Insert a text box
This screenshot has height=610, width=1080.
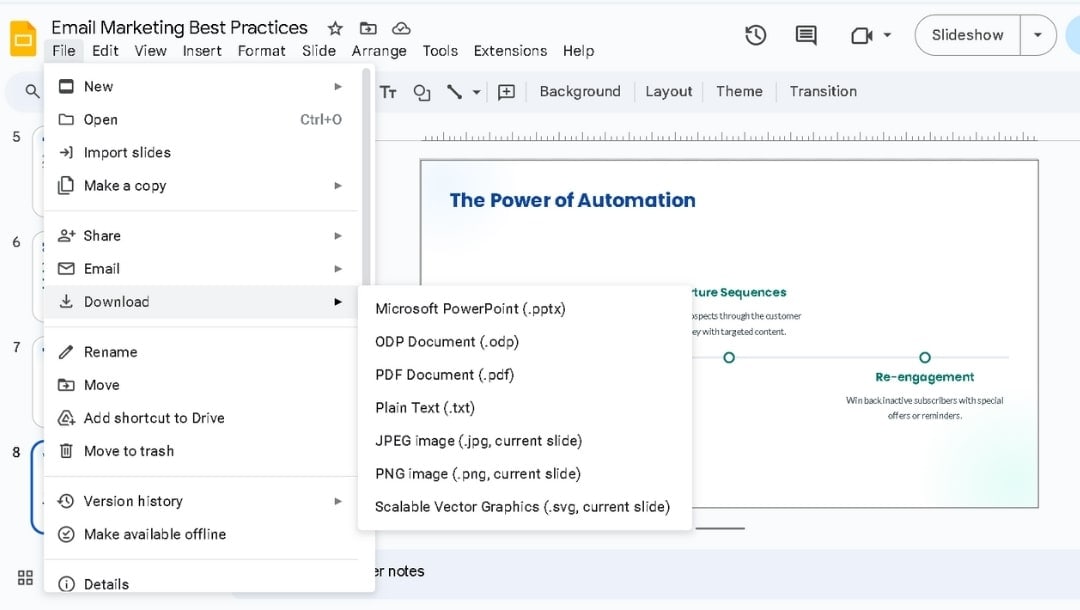[388, 91]
